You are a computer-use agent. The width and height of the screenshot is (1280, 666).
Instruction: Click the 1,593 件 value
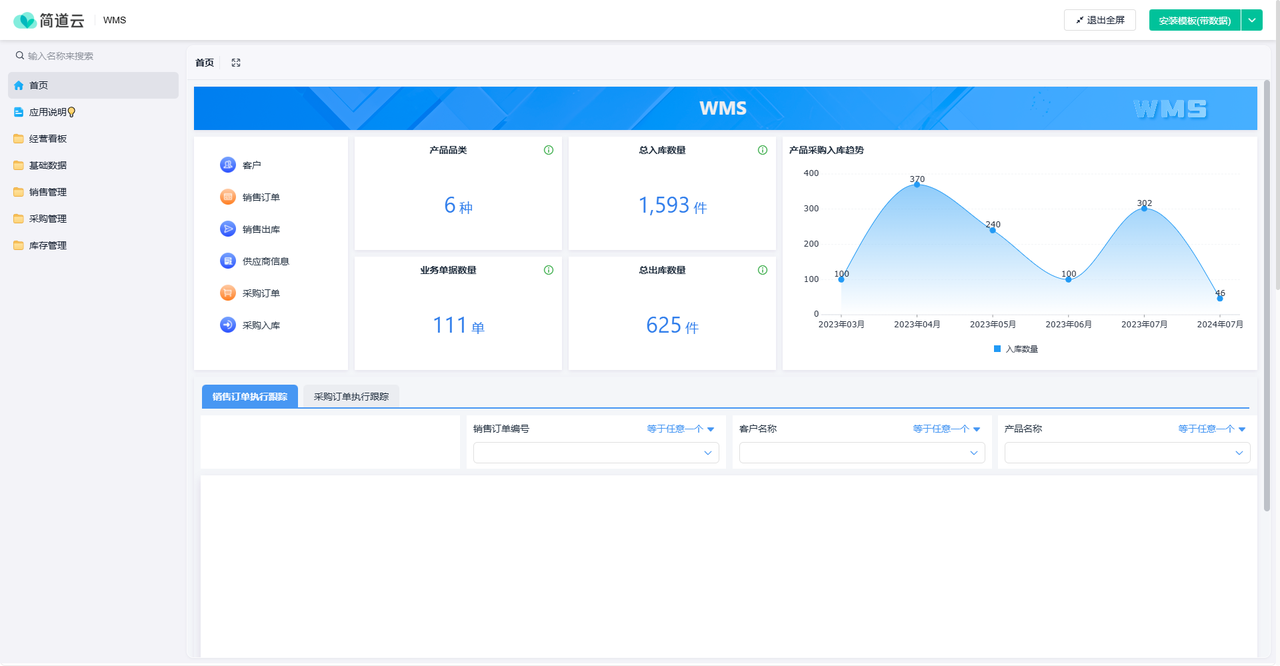point(672,205)
